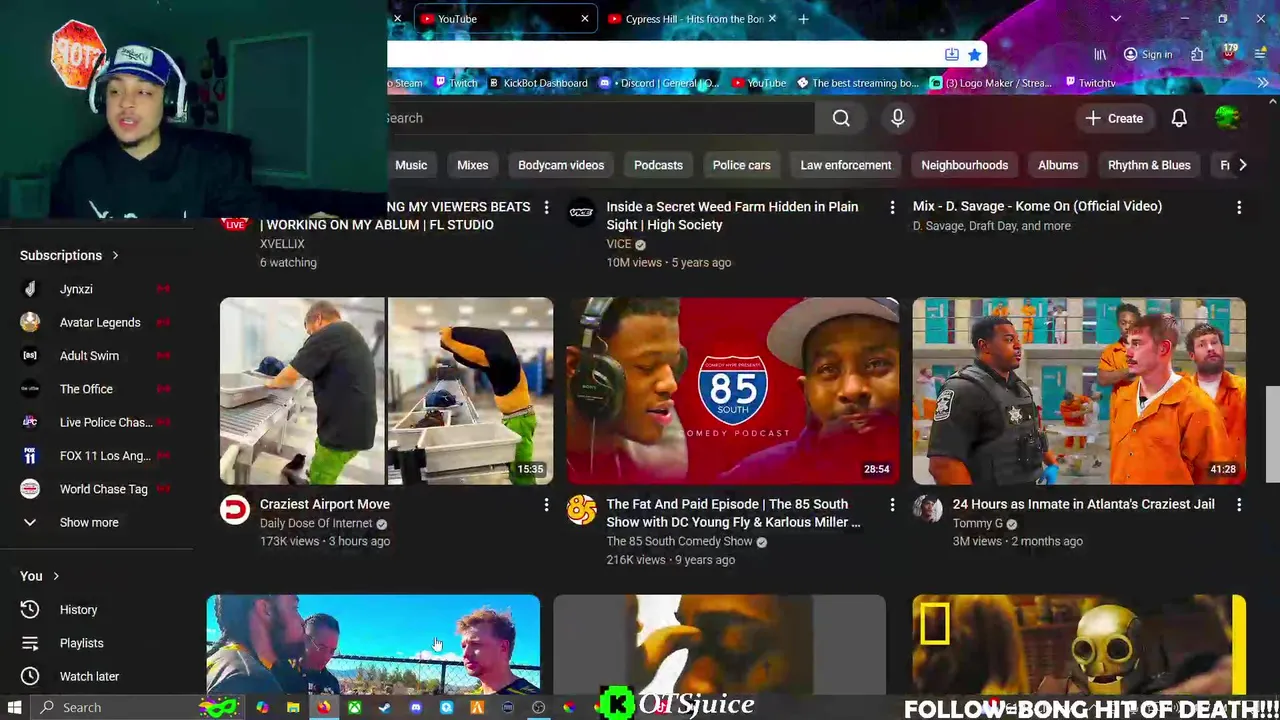1280x720 pixels.
Task: Click Sign in on Firefox toolbar
Action: 1146,55
